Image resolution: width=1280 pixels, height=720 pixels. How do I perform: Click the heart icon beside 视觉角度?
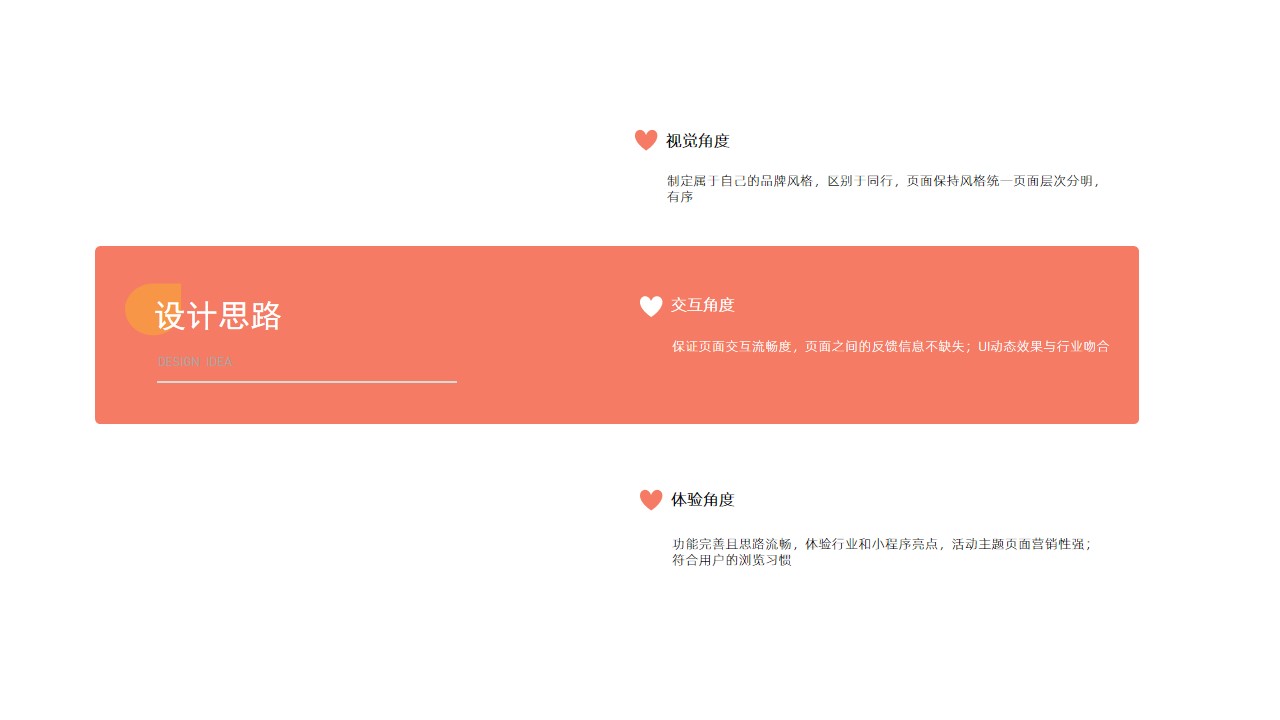pos(646,140)
